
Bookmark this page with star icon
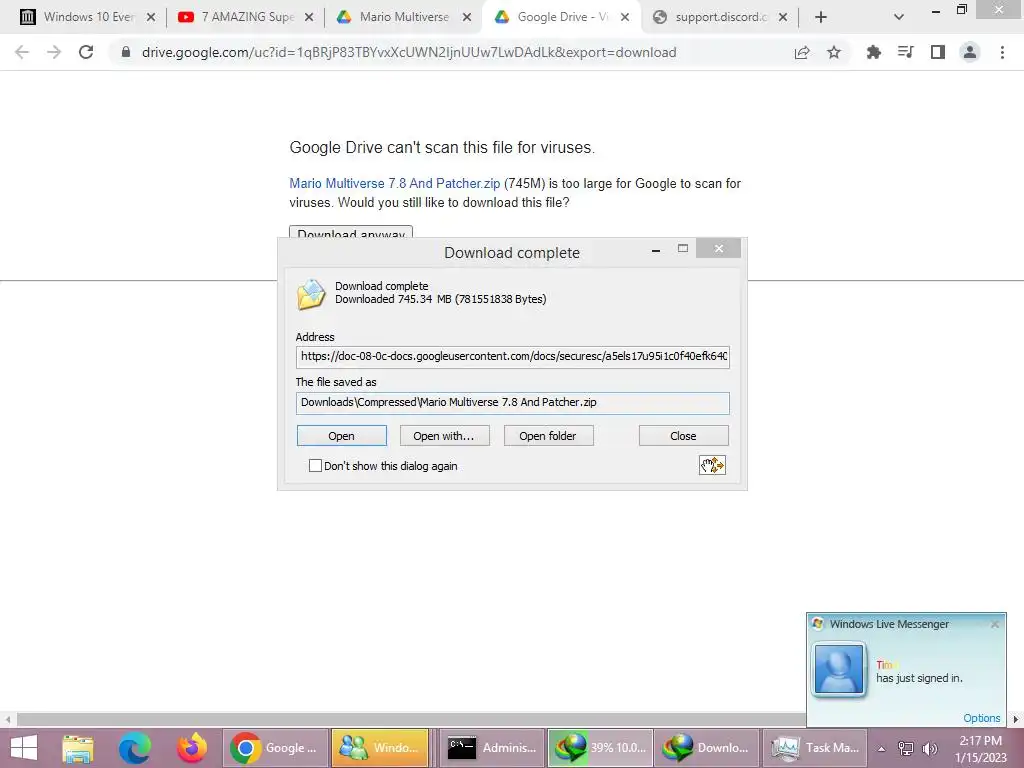(x=834, y=52)
